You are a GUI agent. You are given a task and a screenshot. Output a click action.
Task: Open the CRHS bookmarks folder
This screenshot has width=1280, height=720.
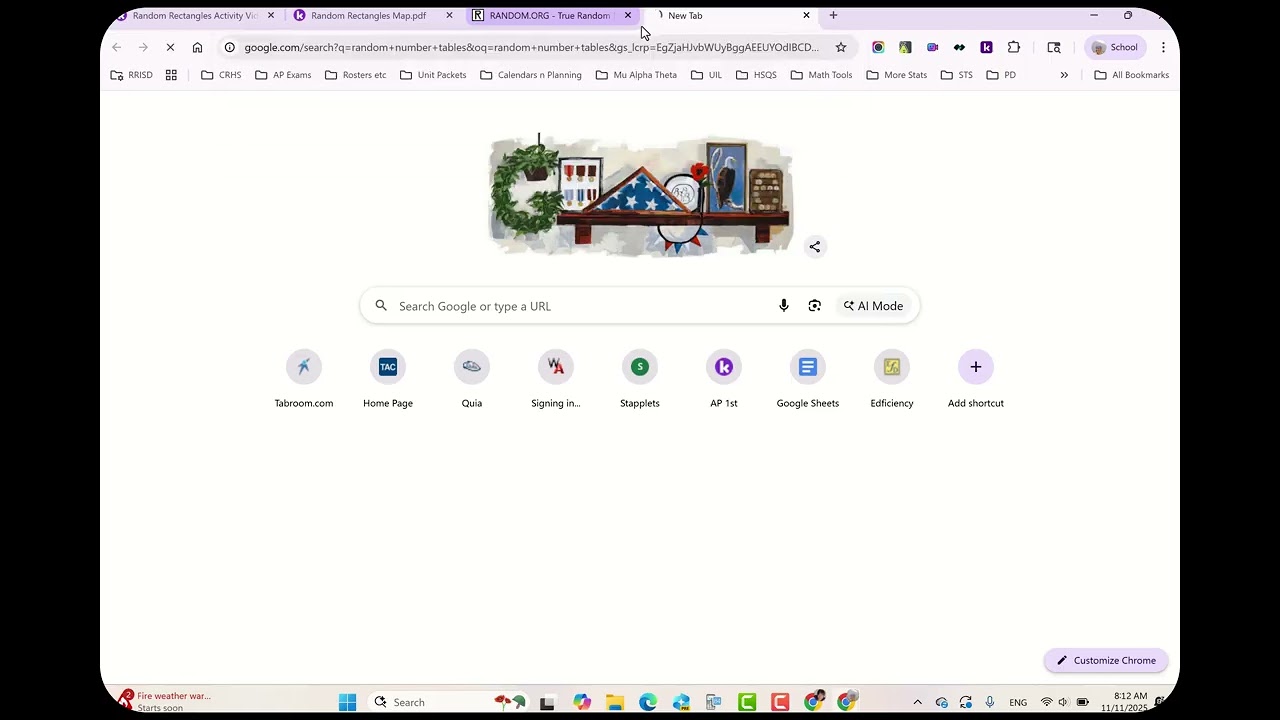click(x=221, y=75)
